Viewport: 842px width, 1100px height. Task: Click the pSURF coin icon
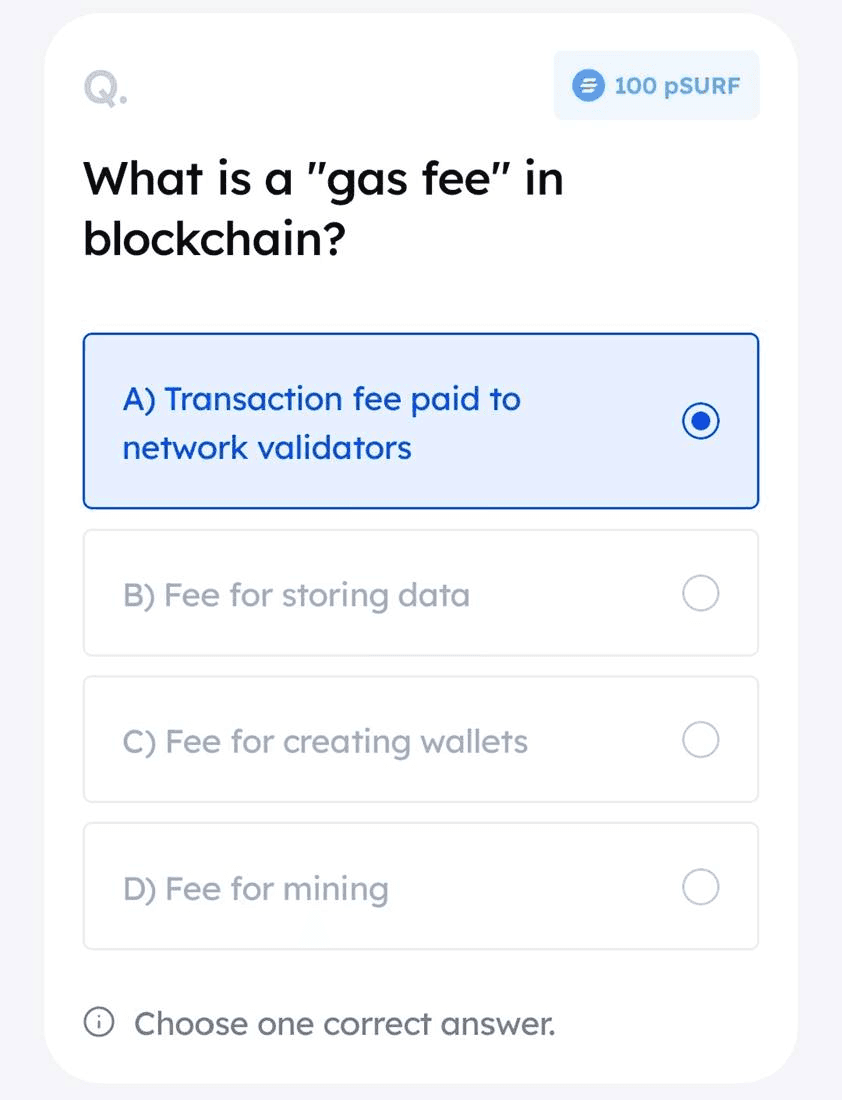coord(588,86)
